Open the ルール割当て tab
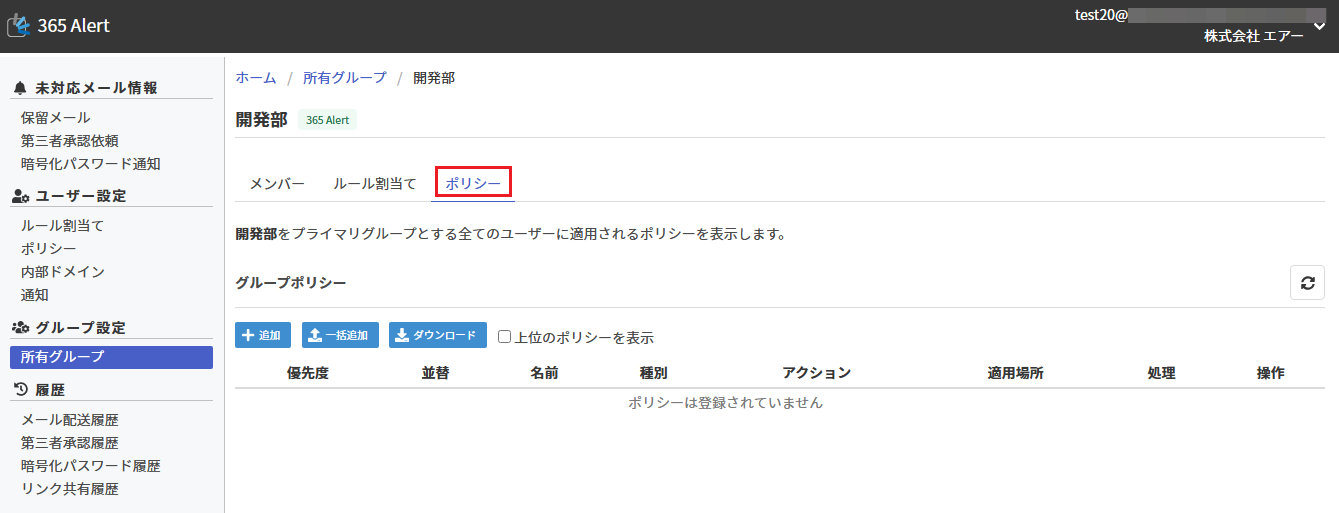Screen dimensions: 1339x513 click(x=375, y=184)
